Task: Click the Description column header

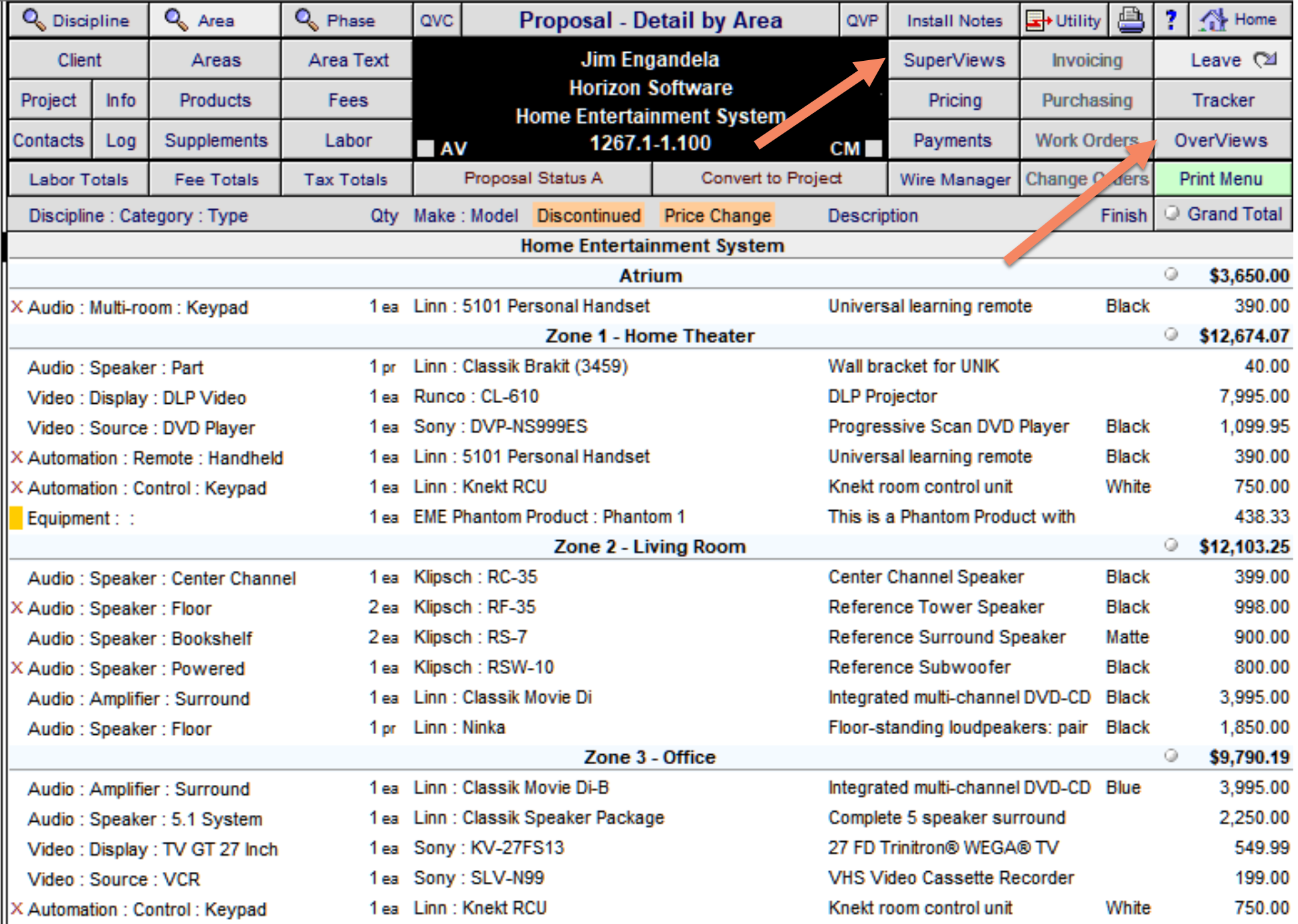Action: (x=872, y=215)
